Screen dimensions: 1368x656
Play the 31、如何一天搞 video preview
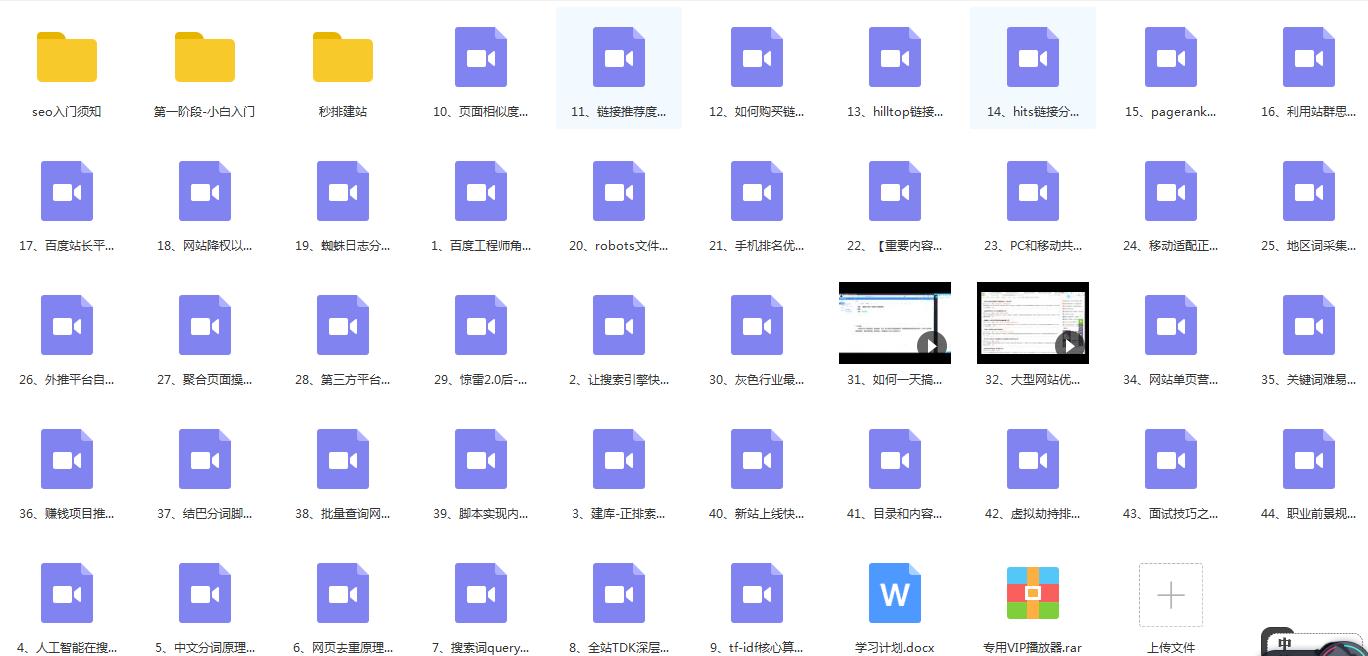coord(894,323)
